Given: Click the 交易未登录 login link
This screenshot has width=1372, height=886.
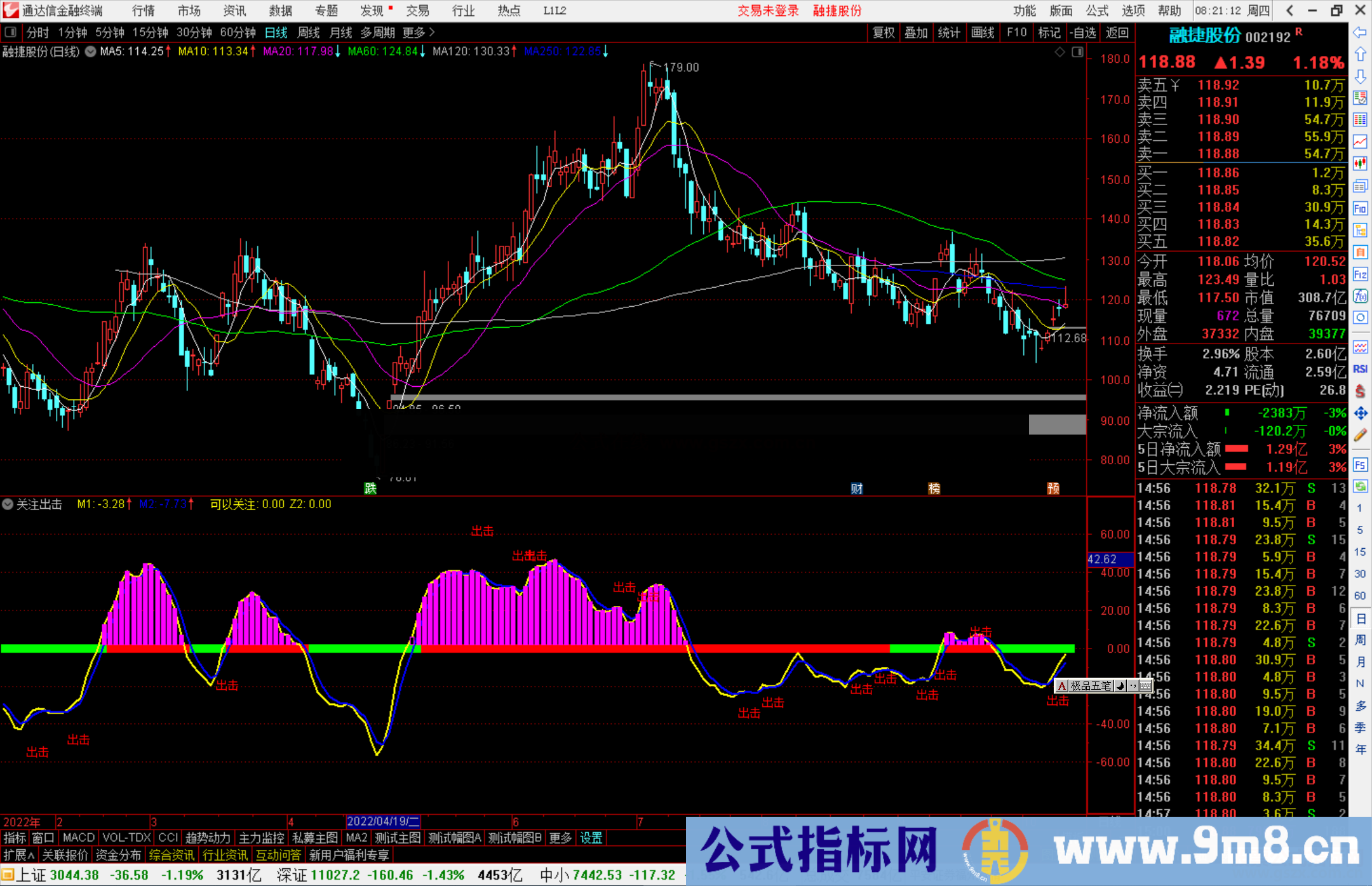Looking at the screenshot, I should tap(768, 11).
